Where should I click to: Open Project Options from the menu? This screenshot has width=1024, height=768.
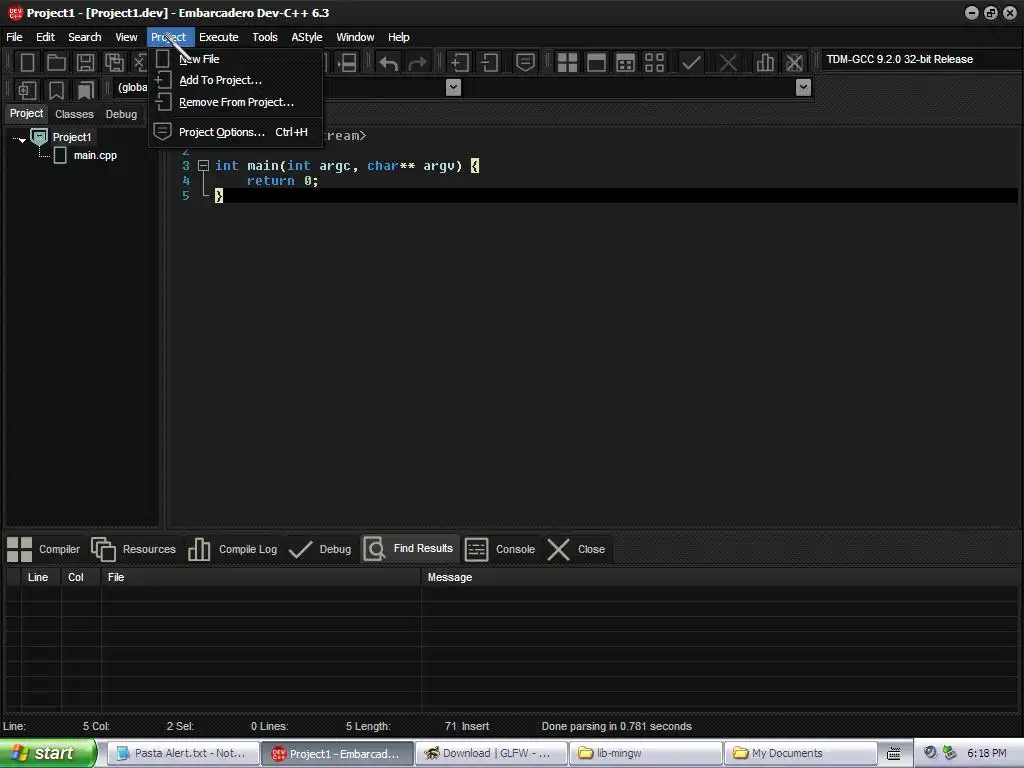(236, 132)
